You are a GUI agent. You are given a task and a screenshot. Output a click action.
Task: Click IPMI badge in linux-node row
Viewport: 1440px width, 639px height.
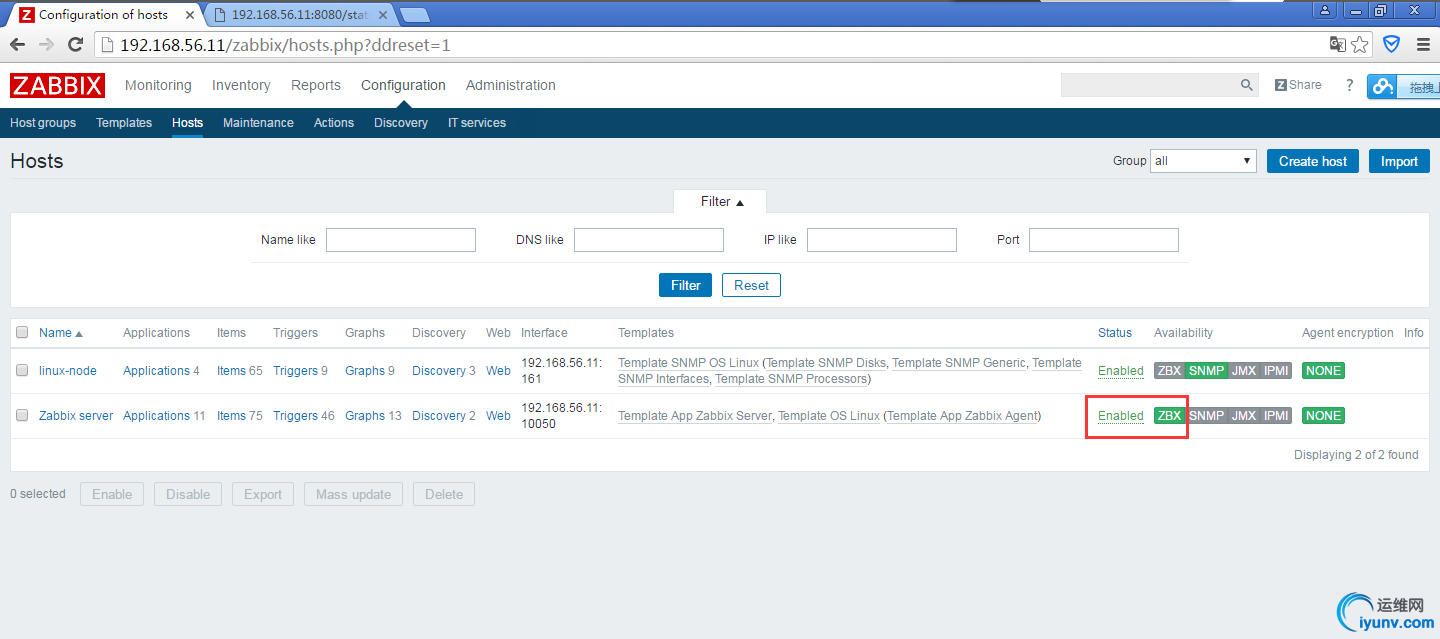(x=1276, y=371)
